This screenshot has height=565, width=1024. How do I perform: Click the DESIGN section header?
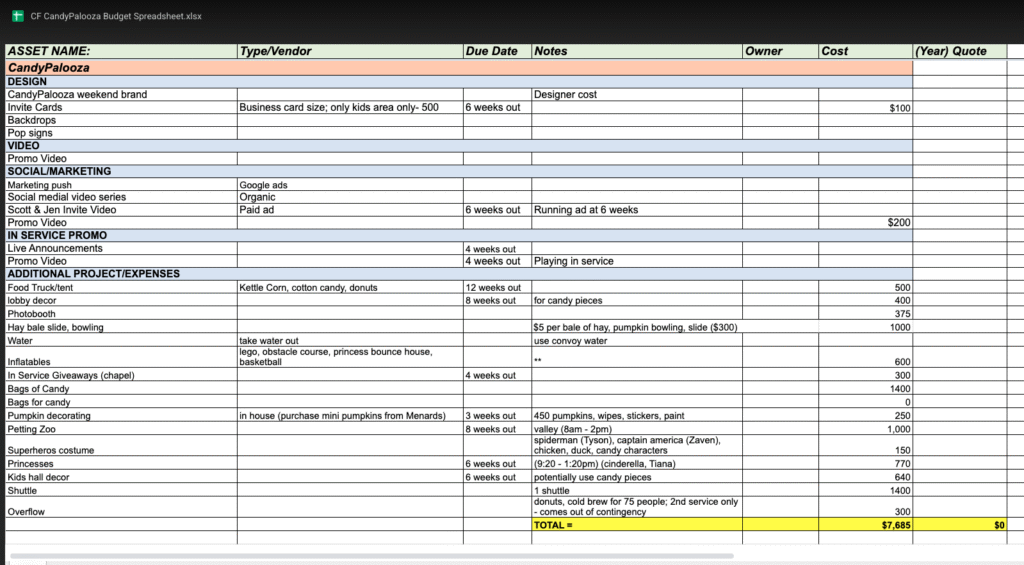[458, 82]
